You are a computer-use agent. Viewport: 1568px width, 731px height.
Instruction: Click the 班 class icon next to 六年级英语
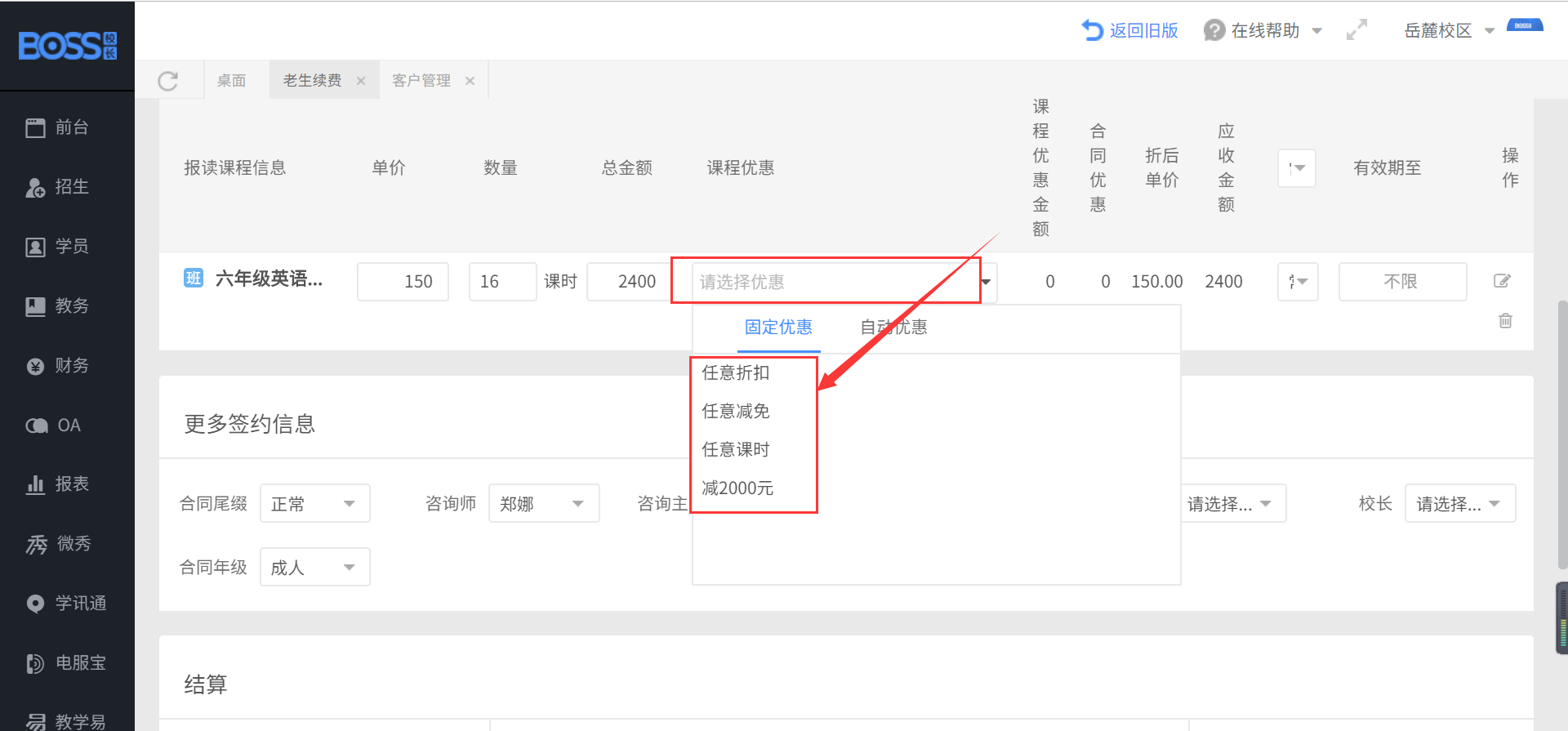point(194,279)
